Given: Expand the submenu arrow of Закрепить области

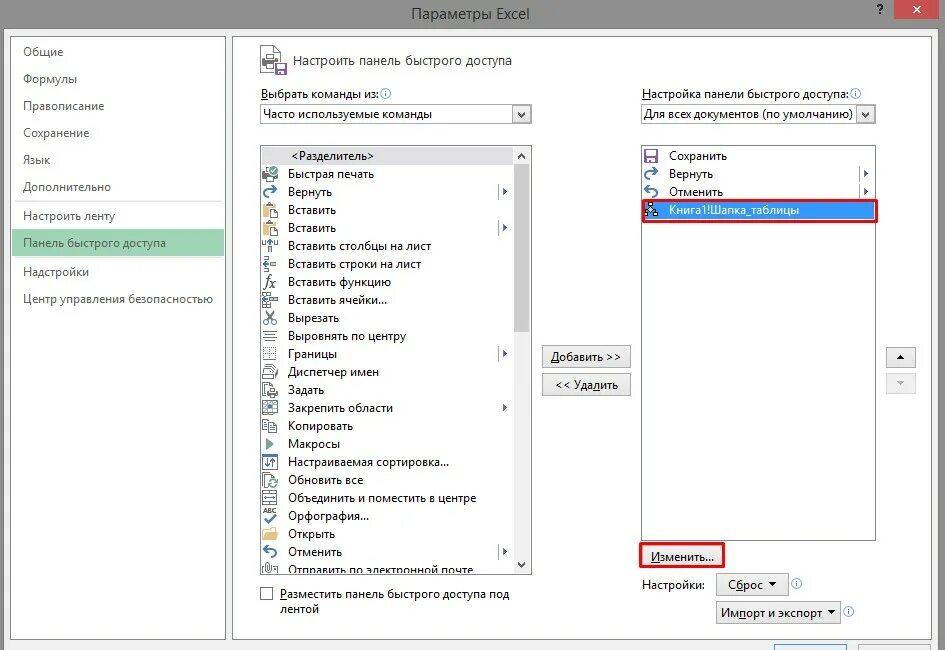Looking at the screenshot, I should pyautogui.click(x=504, y=408).
